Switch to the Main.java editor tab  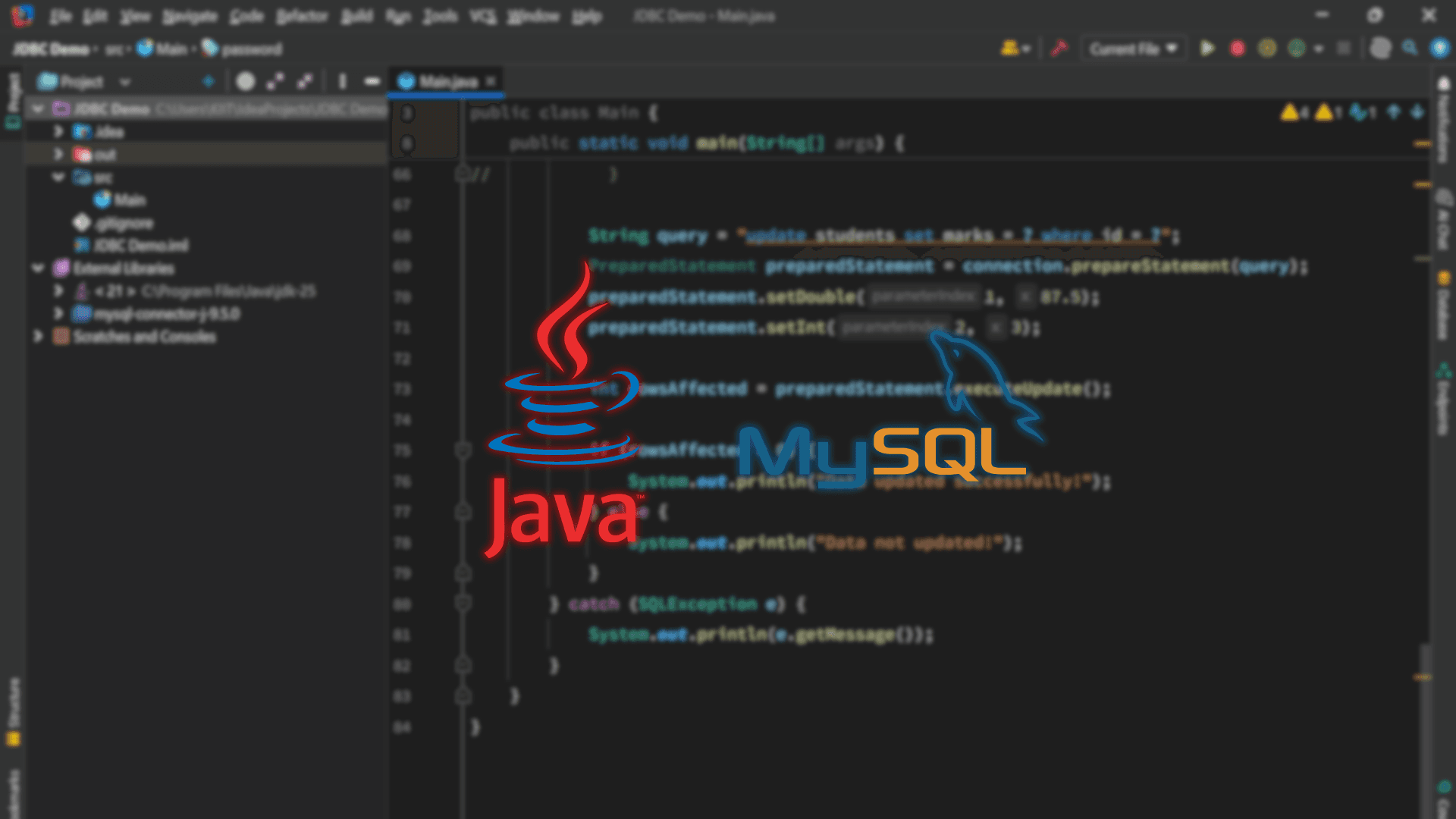[444, 80]
